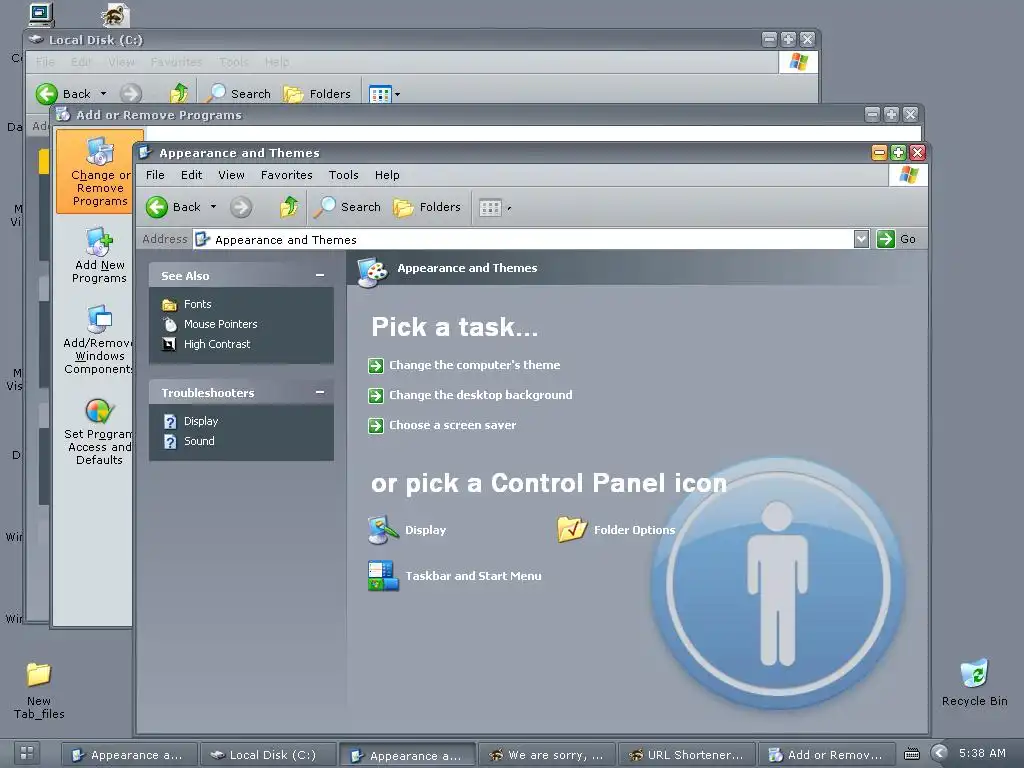This screenshot has width=1024, height=768.
Task: Open Edit menu in Appearance and Themes
Action: [191, 175]
